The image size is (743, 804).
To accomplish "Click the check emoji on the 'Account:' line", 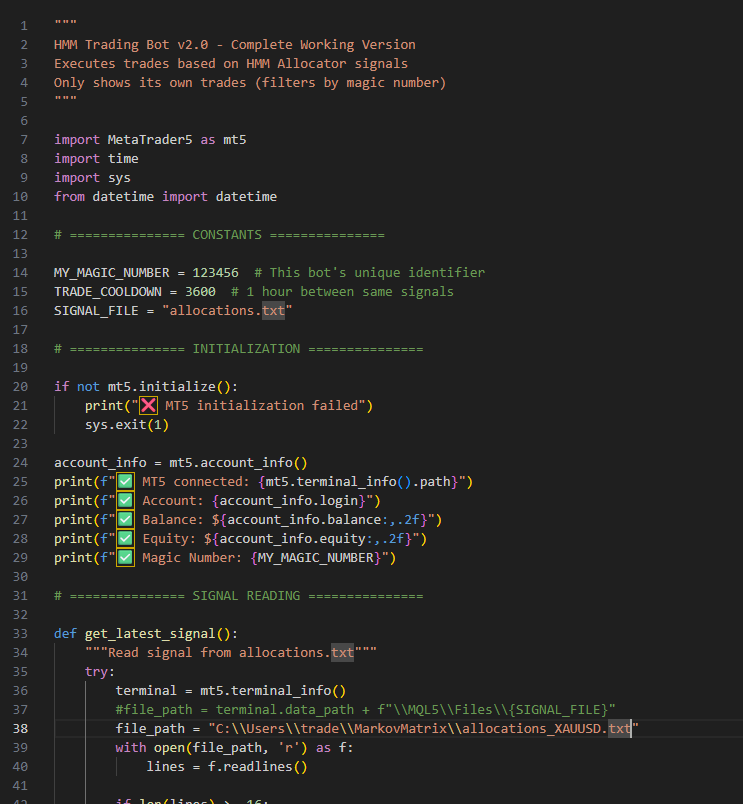I will click(x=125, y=500).
